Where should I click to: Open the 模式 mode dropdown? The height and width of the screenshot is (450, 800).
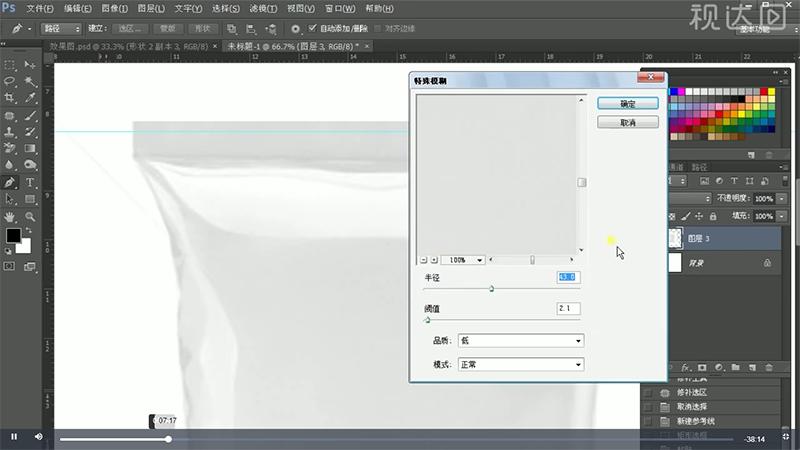(x=520, y=365)
